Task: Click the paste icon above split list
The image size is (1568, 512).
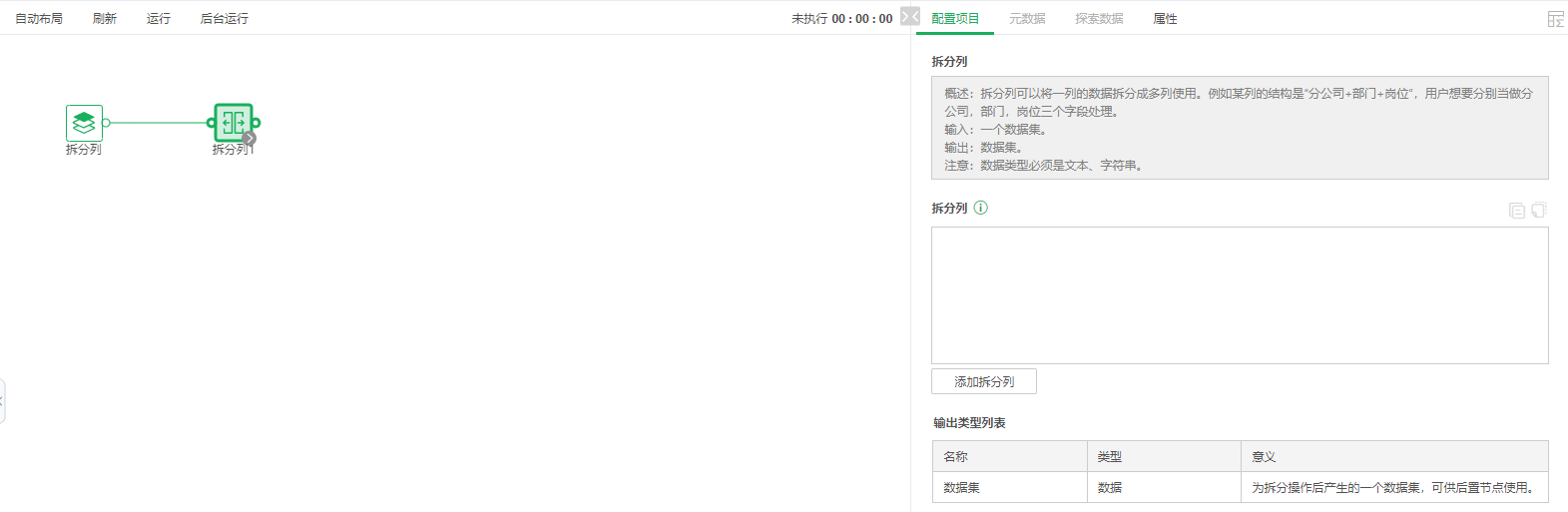Action: tap(1539, 210)
